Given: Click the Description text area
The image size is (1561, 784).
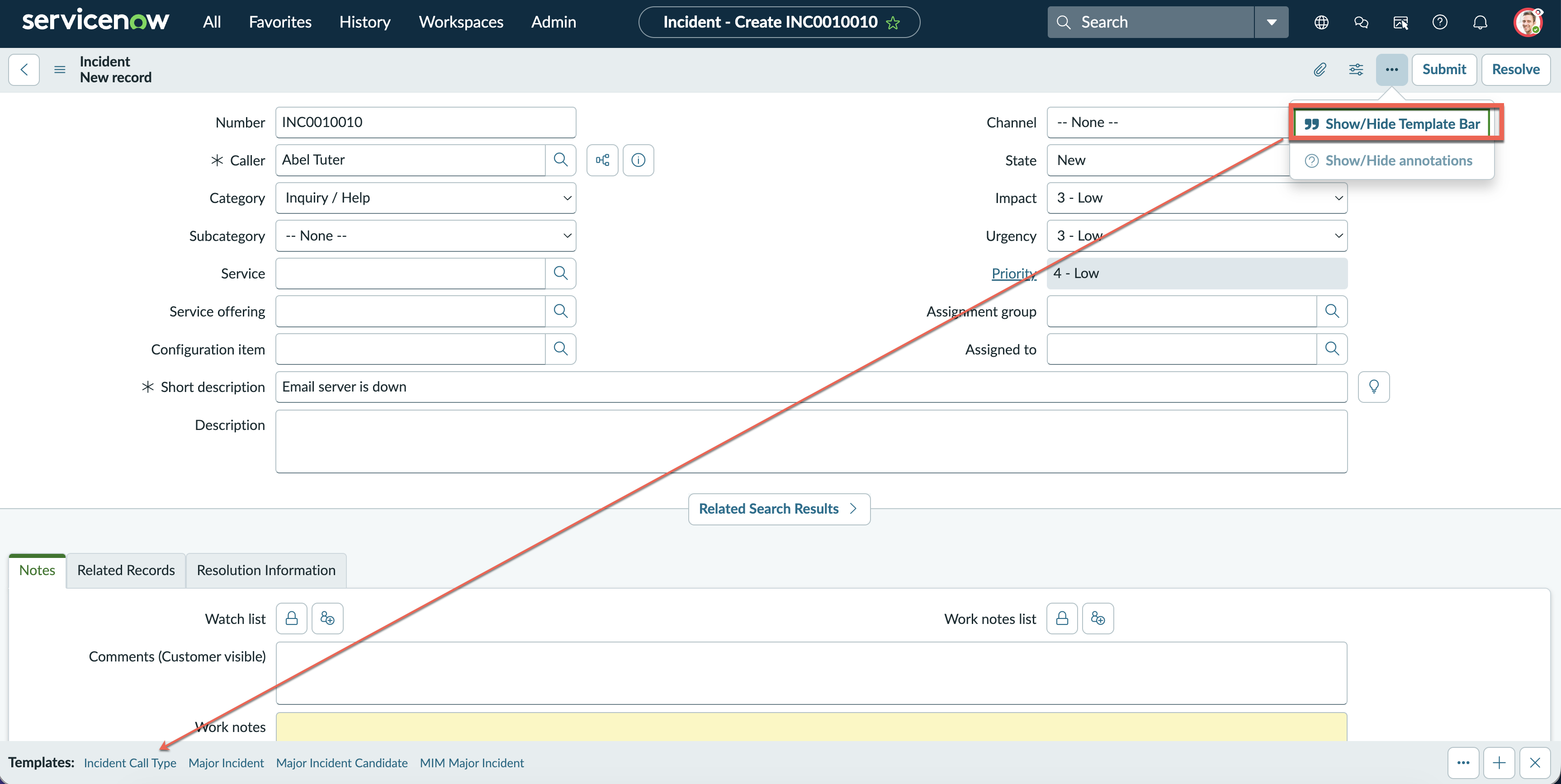Looking at the screenshot, I should click(811, 442).
